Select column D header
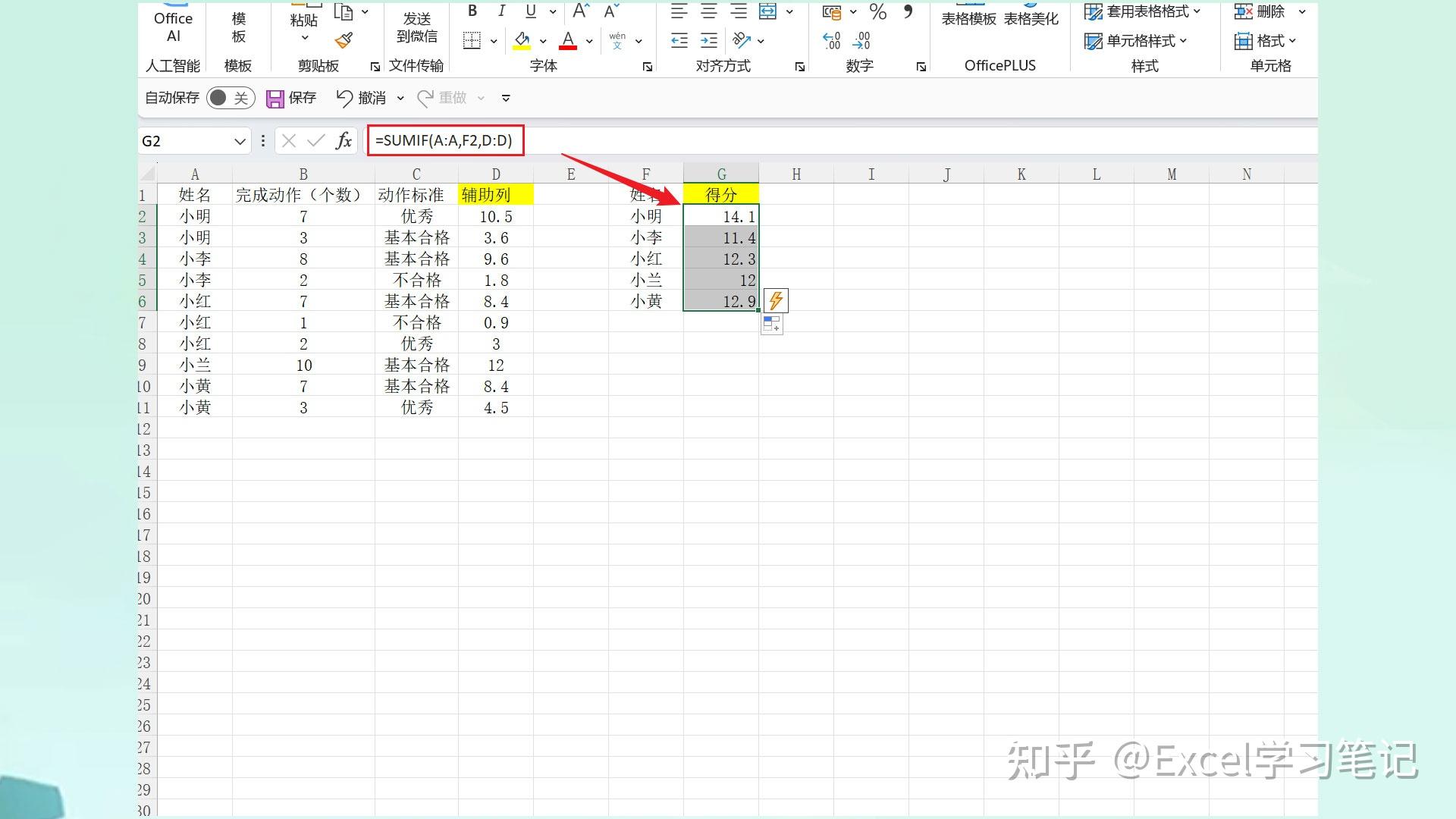Screen dimensions: 1456x819 point(496,174)
